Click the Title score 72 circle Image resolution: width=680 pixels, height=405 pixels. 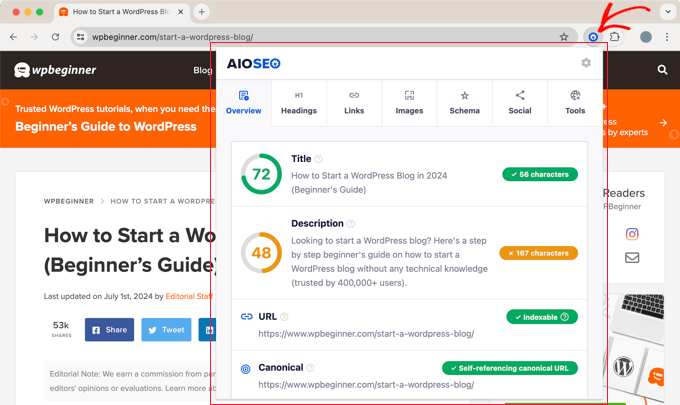point(261,174)
